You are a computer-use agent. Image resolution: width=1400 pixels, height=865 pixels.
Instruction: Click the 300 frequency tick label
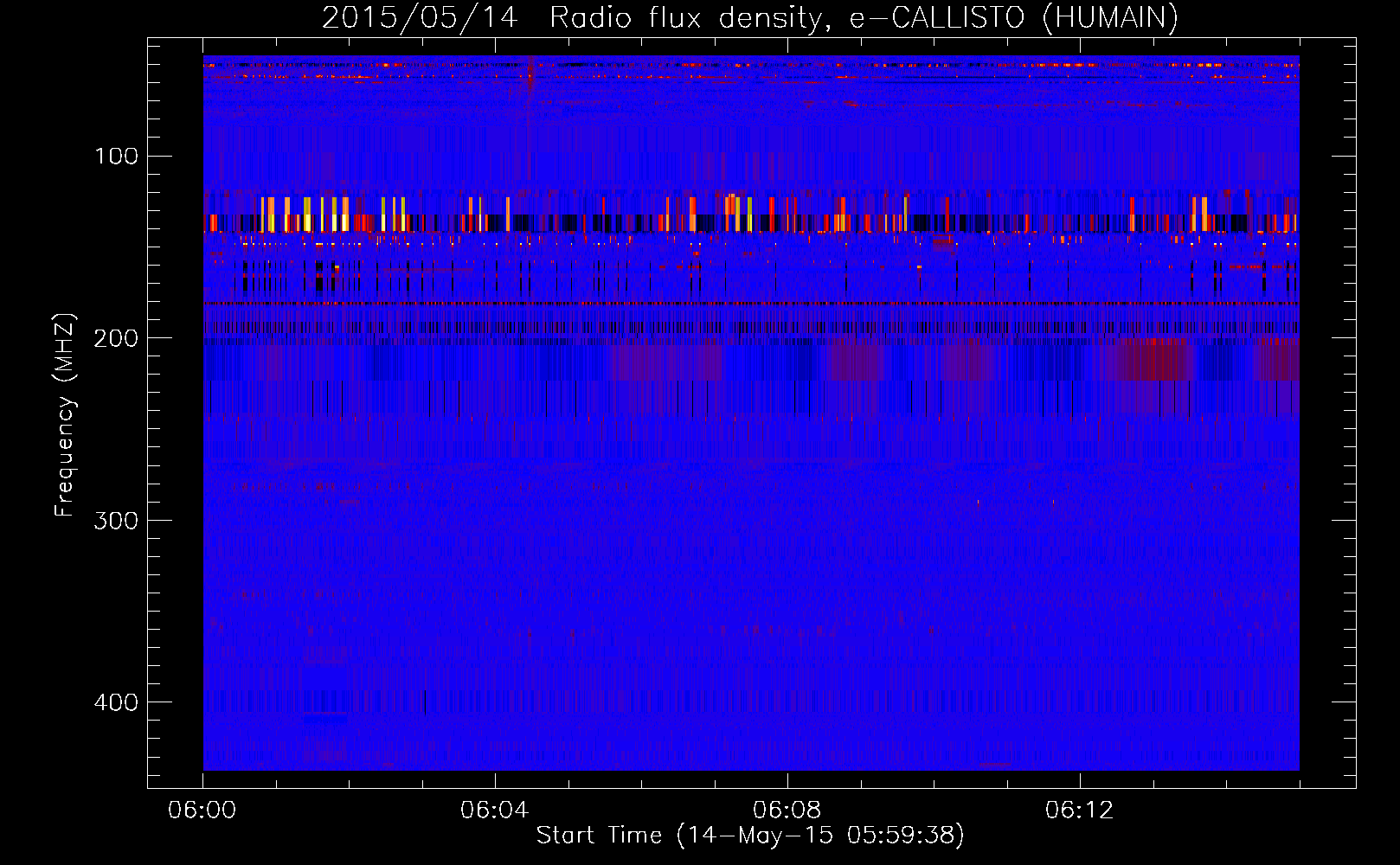[116, 520]
